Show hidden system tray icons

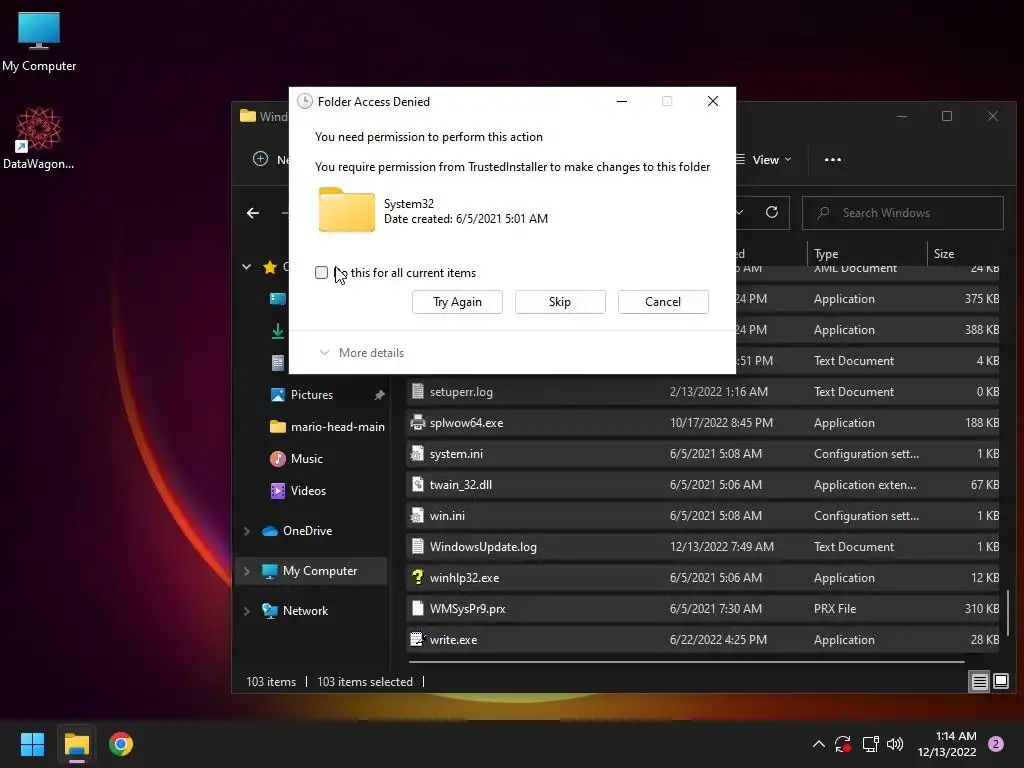pos(818,744)
